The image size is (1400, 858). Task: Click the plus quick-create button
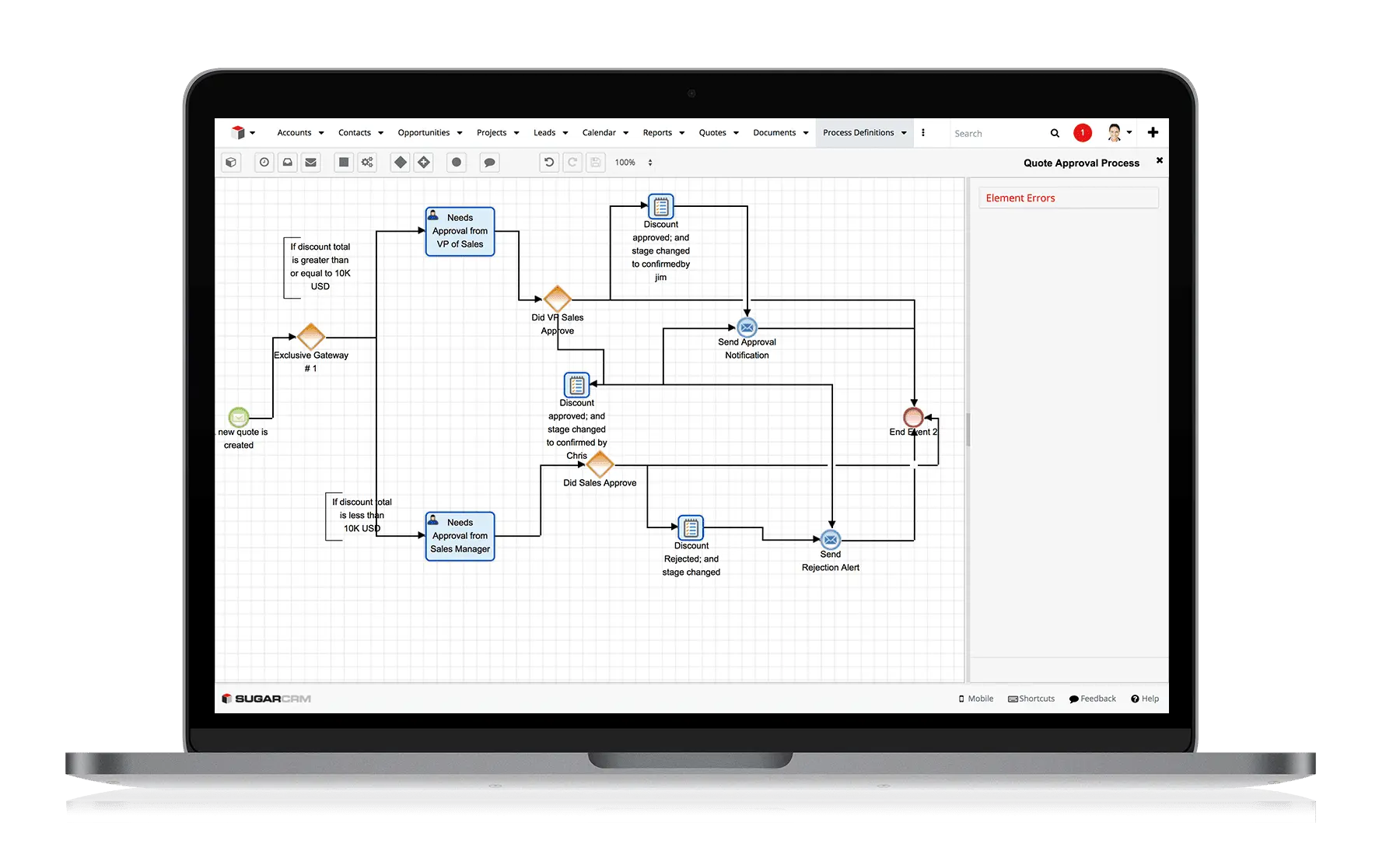(1153, 133)
